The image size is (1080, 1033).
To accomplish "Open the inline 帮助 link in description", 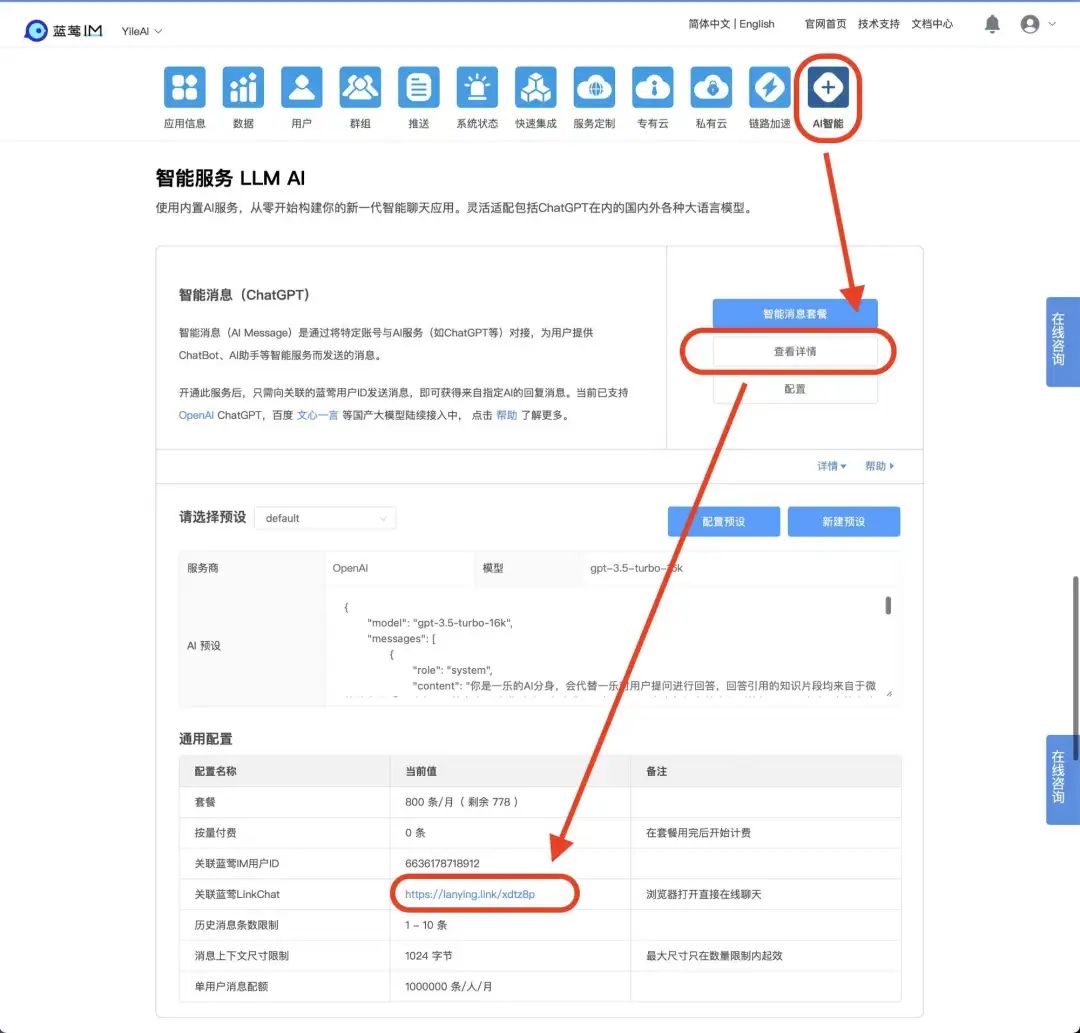I will 506,415.
